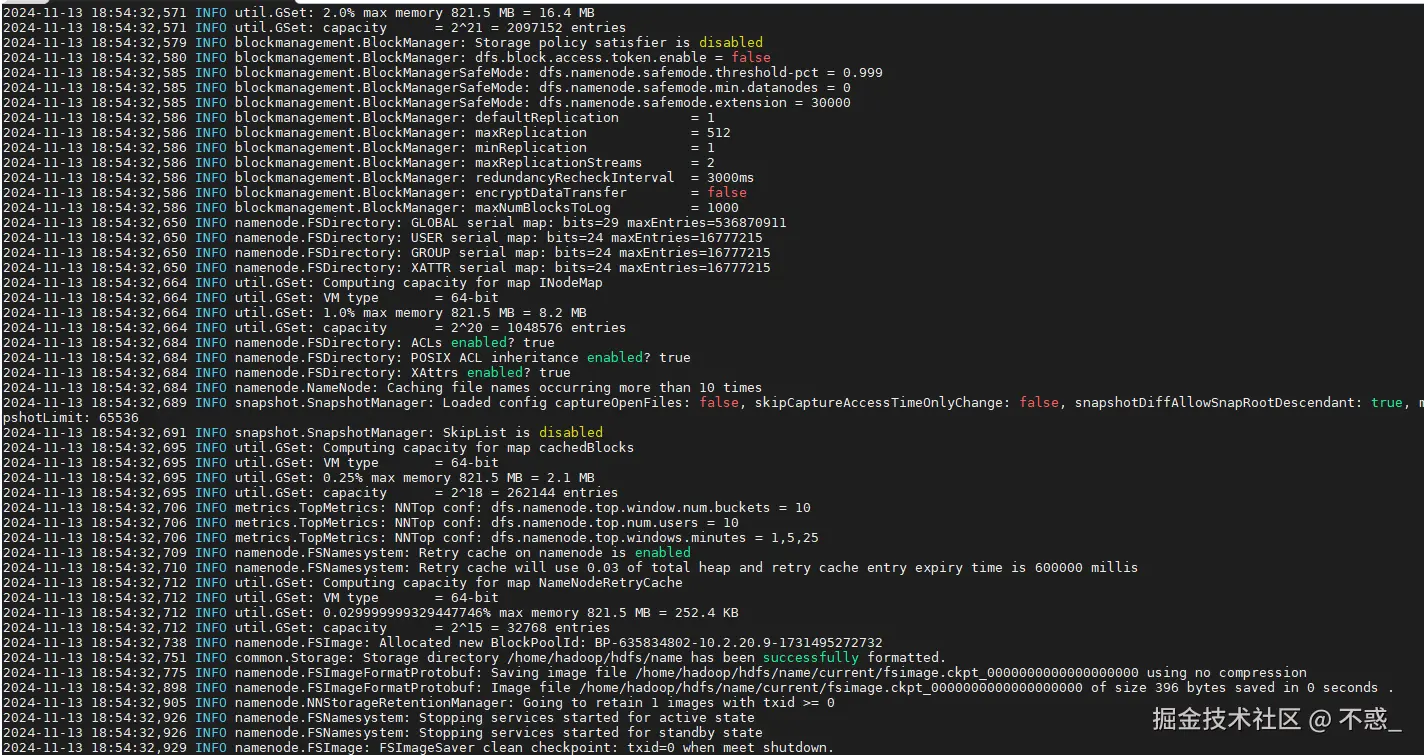Select the "safemode.min.datanodes = 0" line
Screen dimensions: 1424x755
(x=426, y=88)
